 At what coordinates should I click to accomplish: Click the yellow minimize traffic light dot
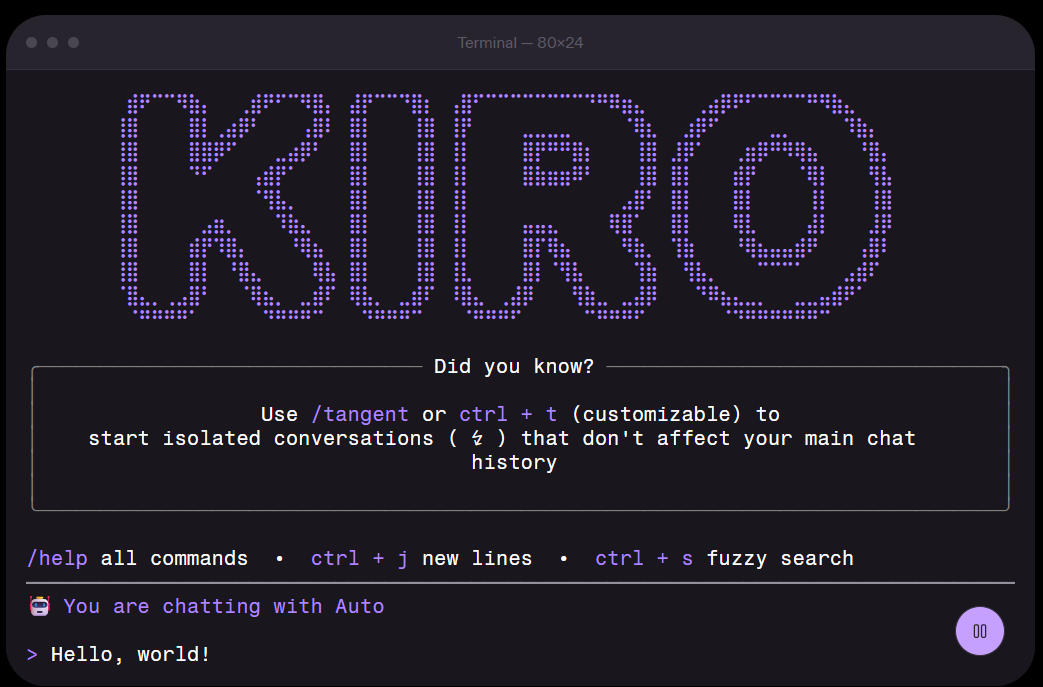[x=52, y=43]
